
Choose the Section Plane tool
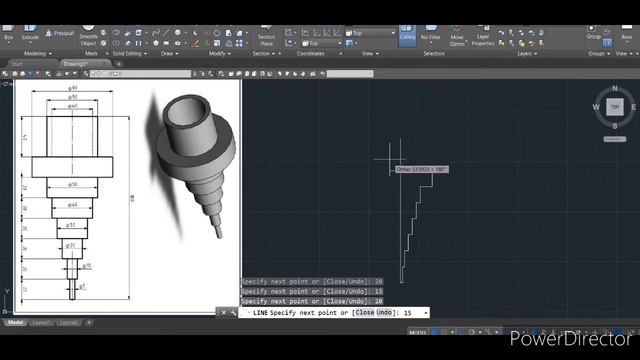267,36
